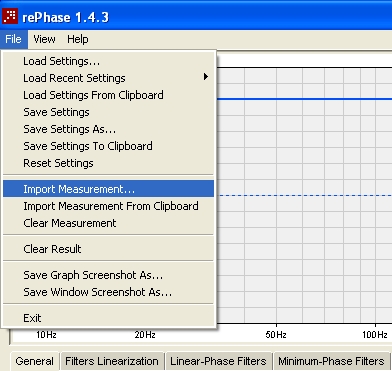The width and height of the screenshot is (392, 371).
Task: Click Clear Measurement menu entry
Action: 108,223
